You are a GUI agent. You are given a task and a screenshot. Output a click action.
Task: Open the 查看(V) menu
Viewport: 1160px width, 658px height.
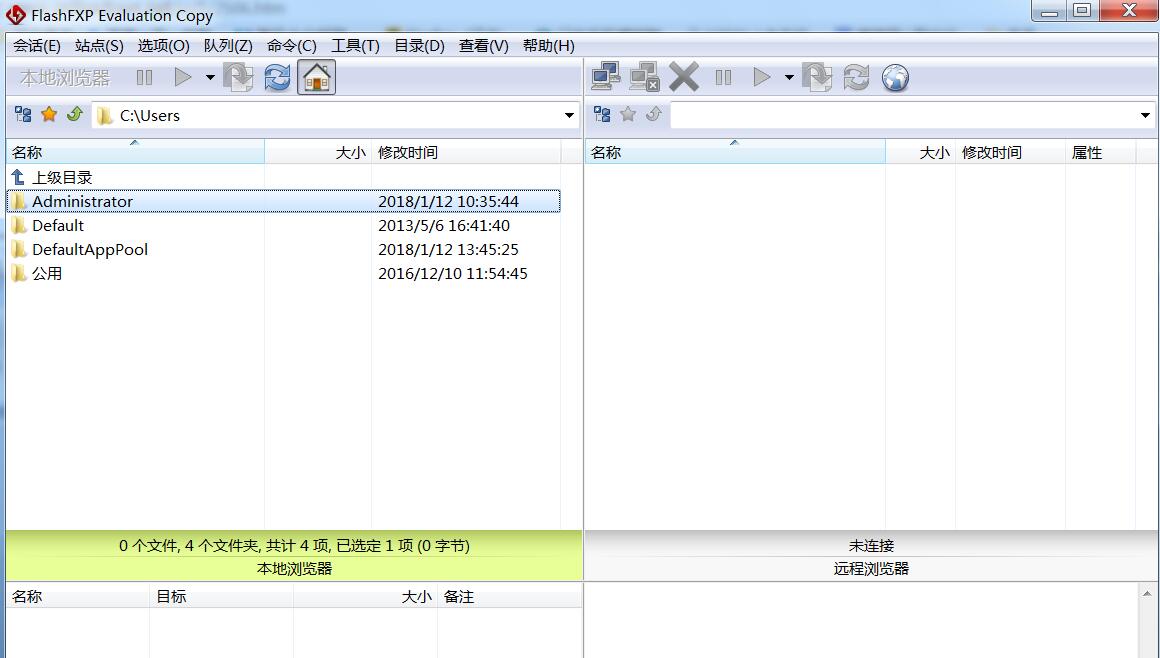pos(483,46)
